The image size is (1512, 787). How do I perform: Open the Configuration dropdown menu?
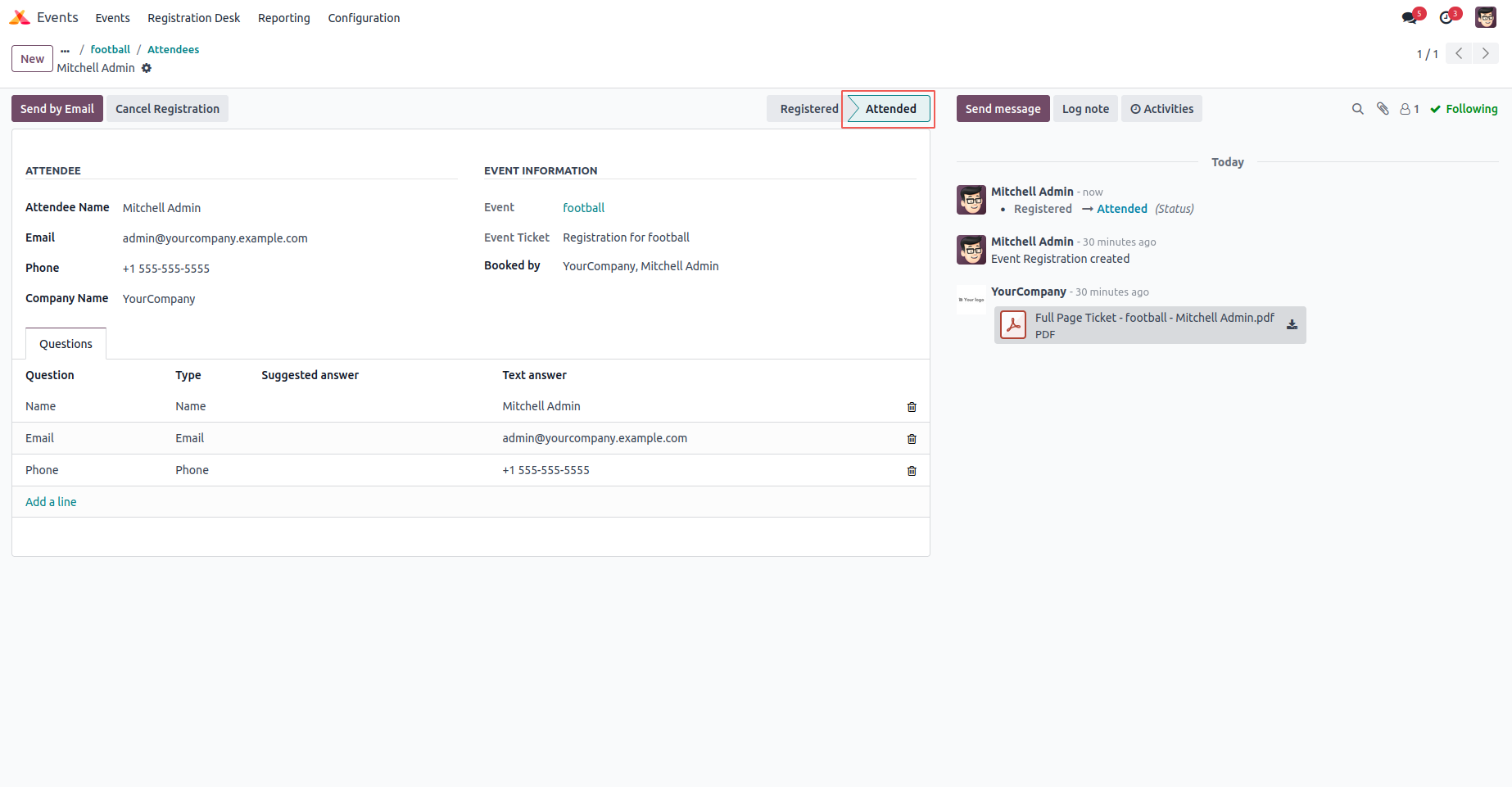point(364,18)
